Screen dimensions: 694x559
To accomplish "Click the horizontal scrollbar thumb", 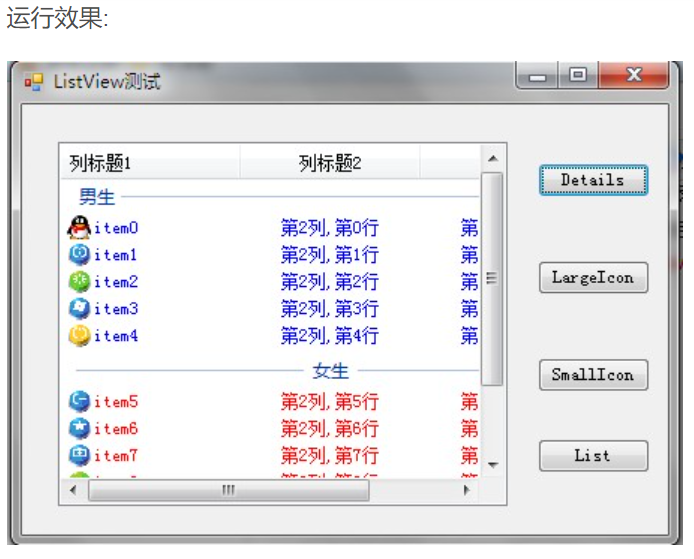I will tap(228, 490).
